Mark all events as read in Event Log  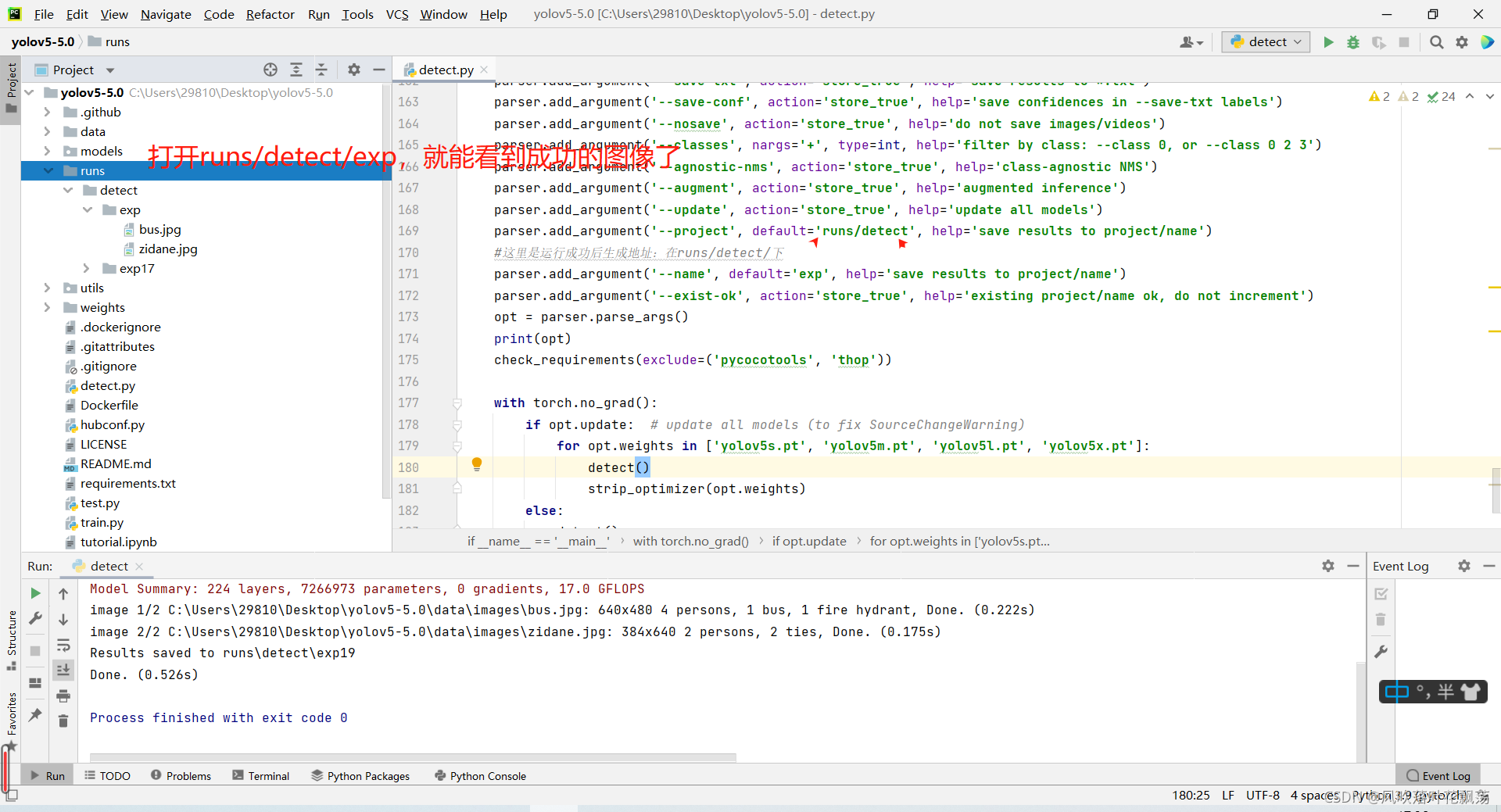pyautogui.click(x=1381, y=594)
